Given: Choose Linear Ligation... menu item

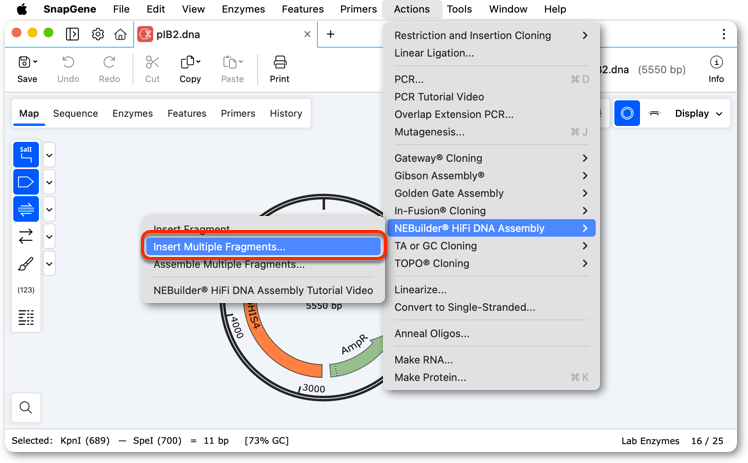Looking at the screenshot, I should click(x=491, y=53).
